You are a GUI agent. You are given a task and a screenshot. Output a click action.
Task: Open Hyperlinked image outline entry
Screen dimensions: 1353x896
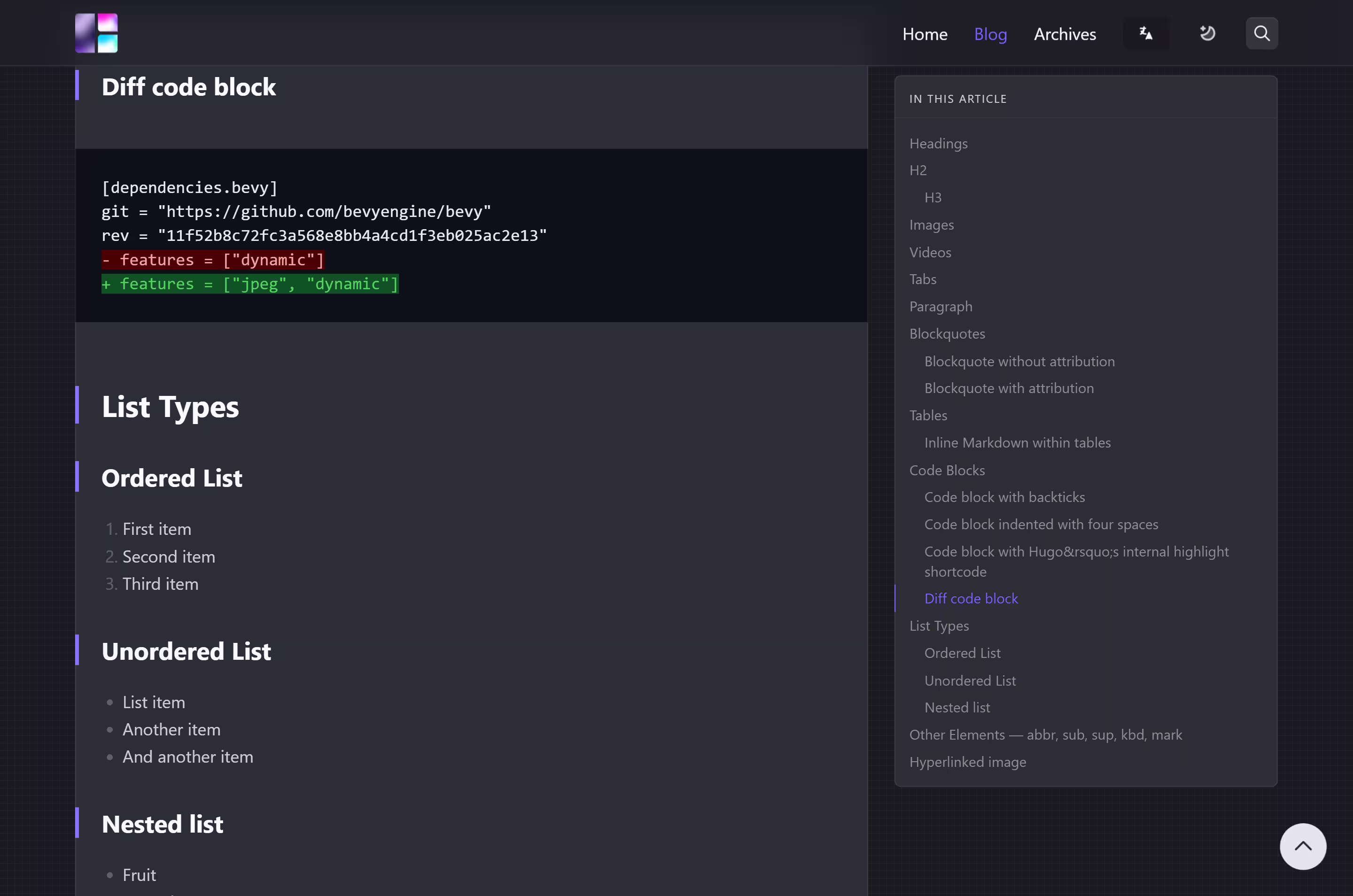pos(967,762)
